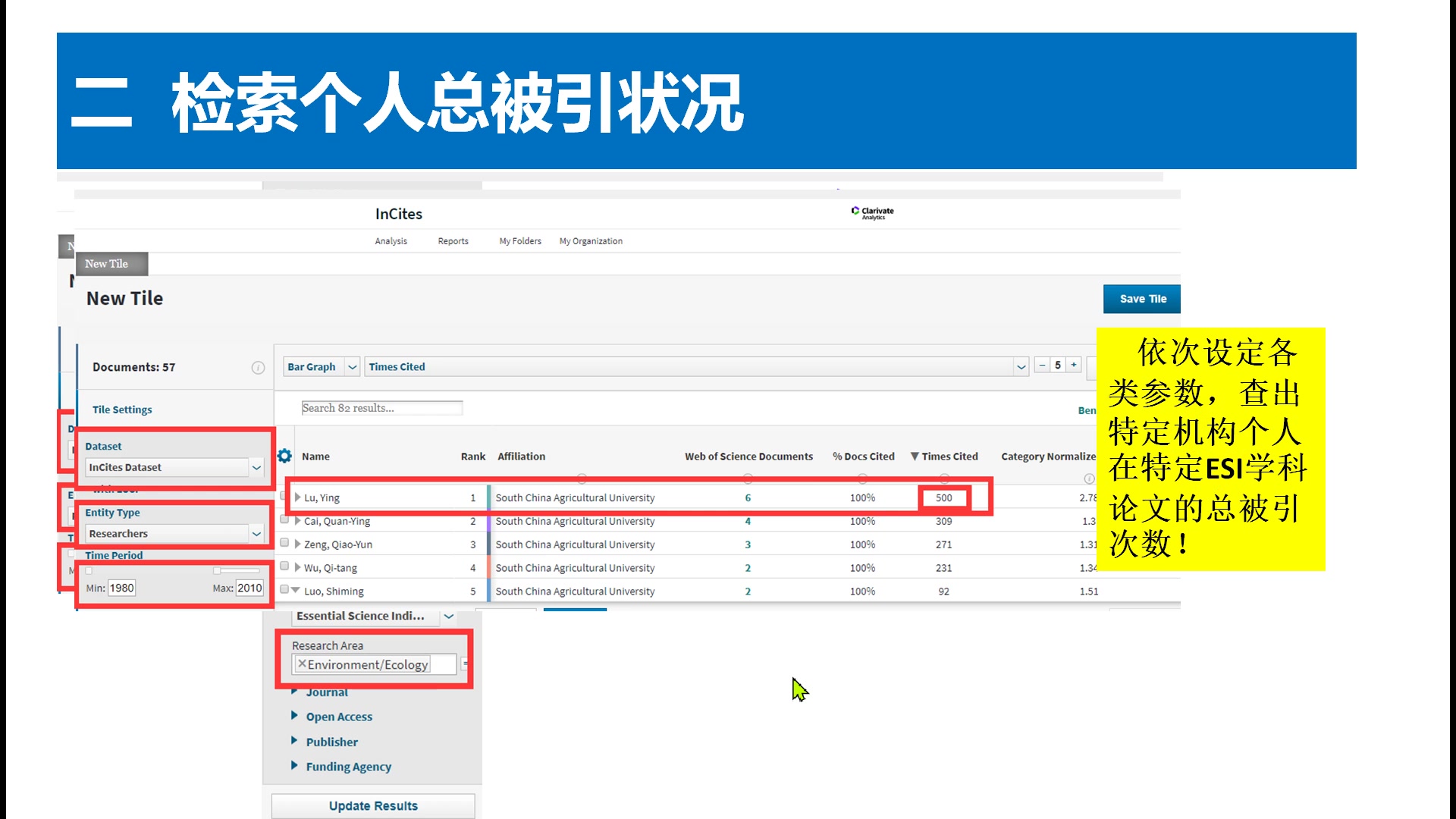Expand the Lu, Ying row
1456x819 pixels.
pyautogui.click(x=298, y=497)
